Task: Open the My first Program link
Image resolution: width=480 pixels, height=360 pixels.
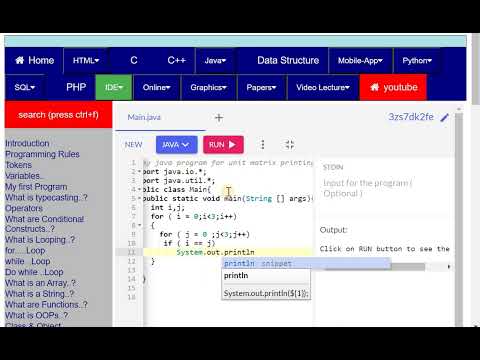Action: click(x=36, y=187)
